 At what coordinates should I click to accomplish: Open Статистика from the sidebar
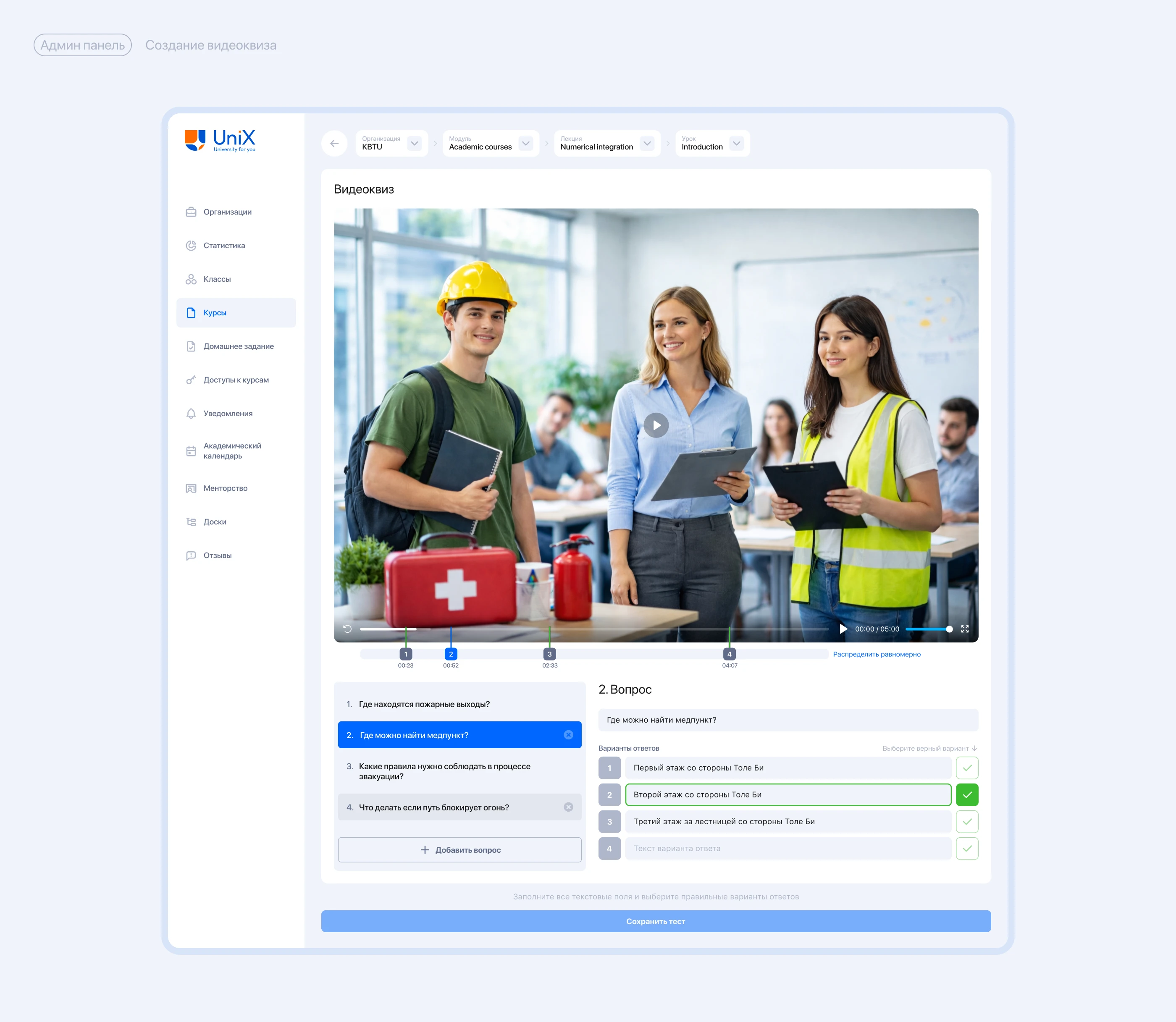click(x=223, y=246)
